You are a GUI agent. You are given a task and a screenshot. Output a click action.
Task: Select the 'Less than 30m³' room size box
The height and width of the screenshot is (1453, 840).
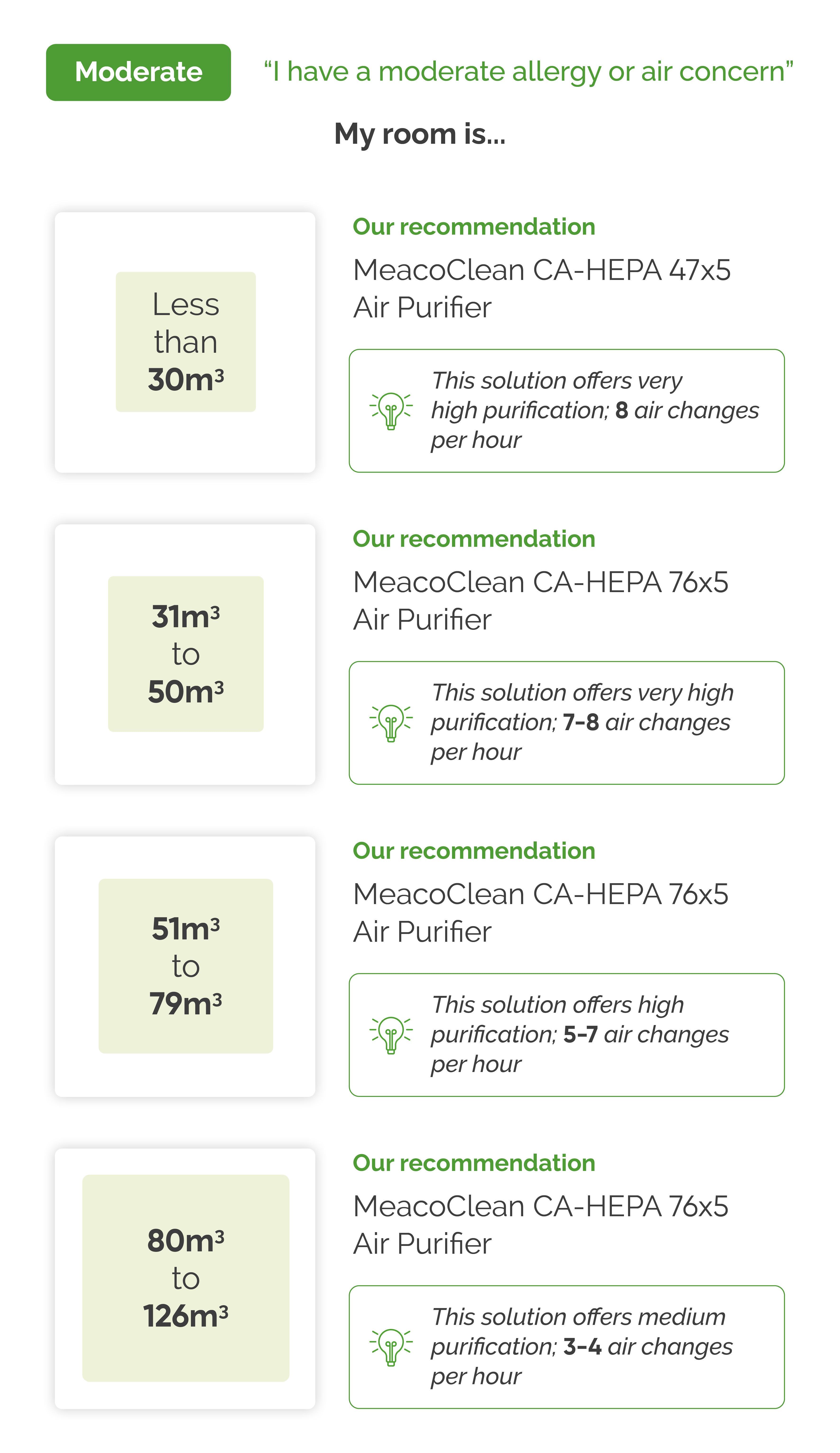[185, 342]
